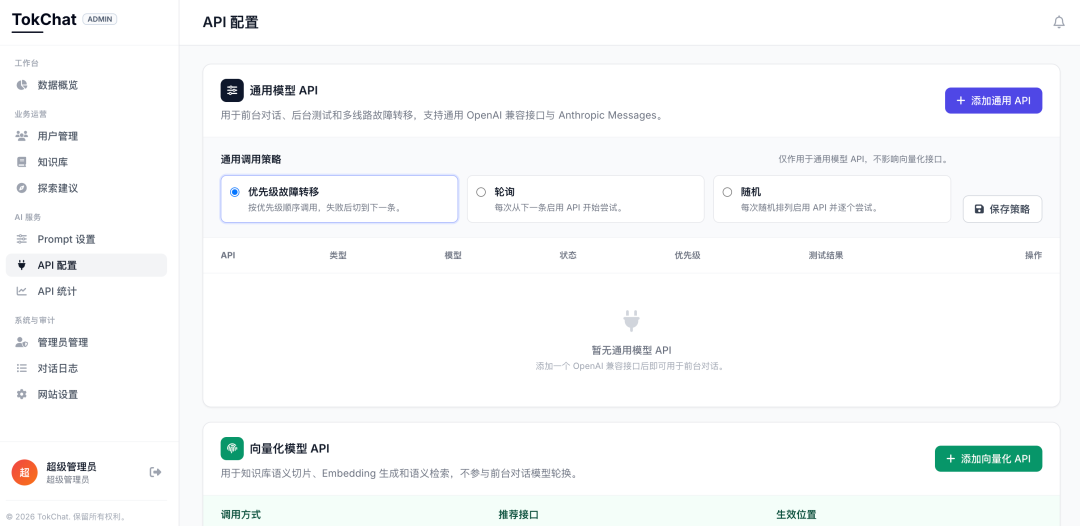Click the 对话日志 list icon
This screenshot has height=526, width=1080.
22,368
